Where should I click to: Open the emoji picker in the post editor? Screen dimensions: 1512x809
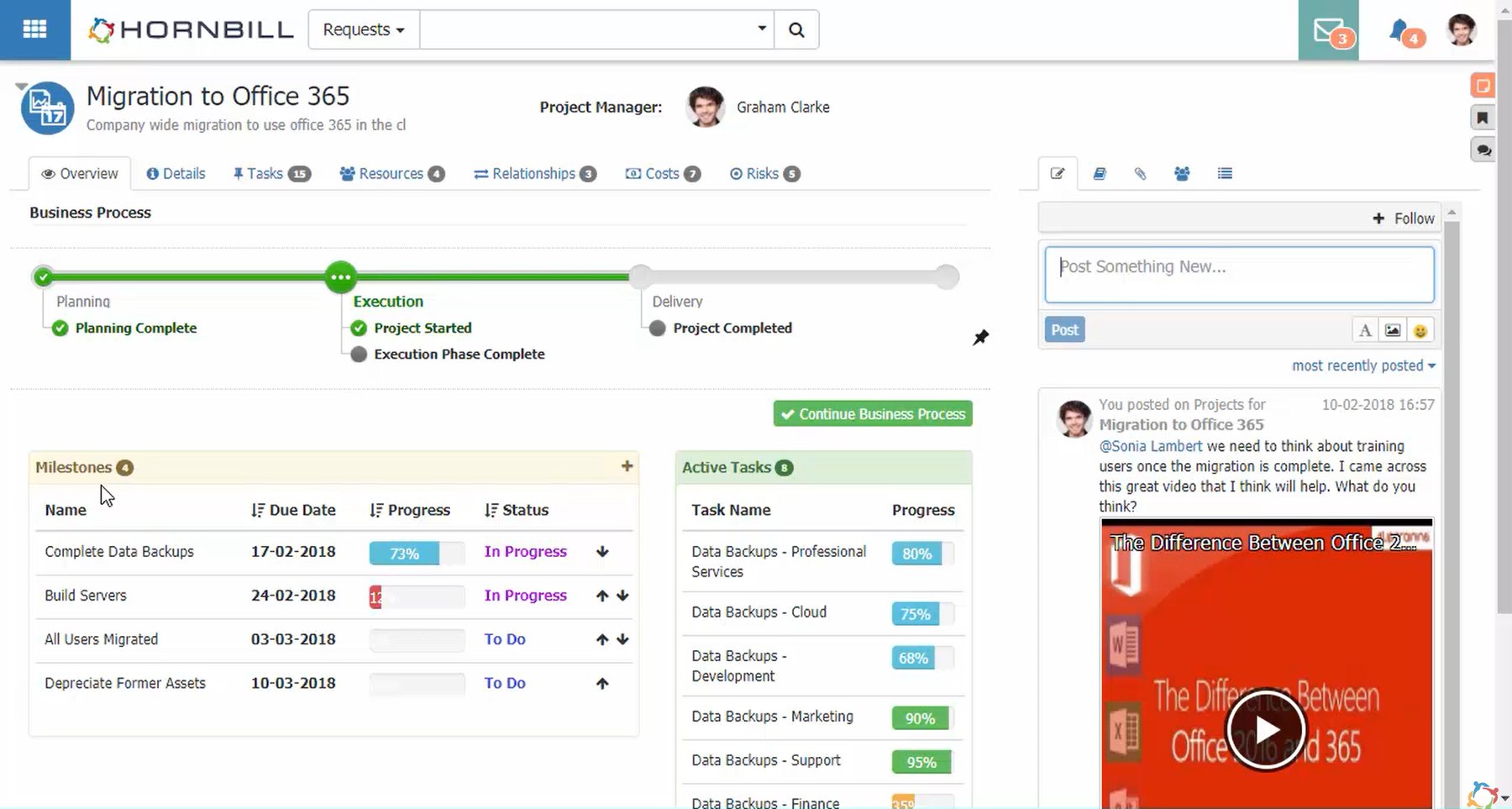(x=1420, y=329)
